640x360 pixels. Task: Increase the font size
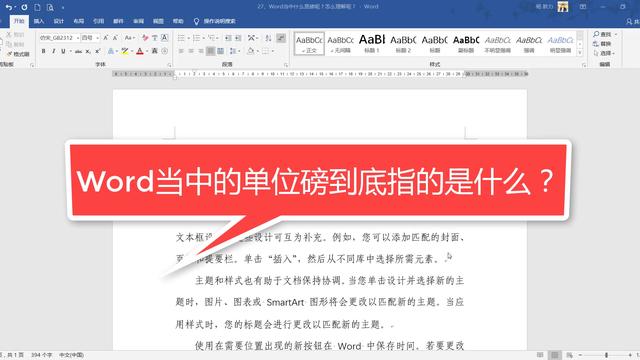pyautogui.click(x=105, y=38)
